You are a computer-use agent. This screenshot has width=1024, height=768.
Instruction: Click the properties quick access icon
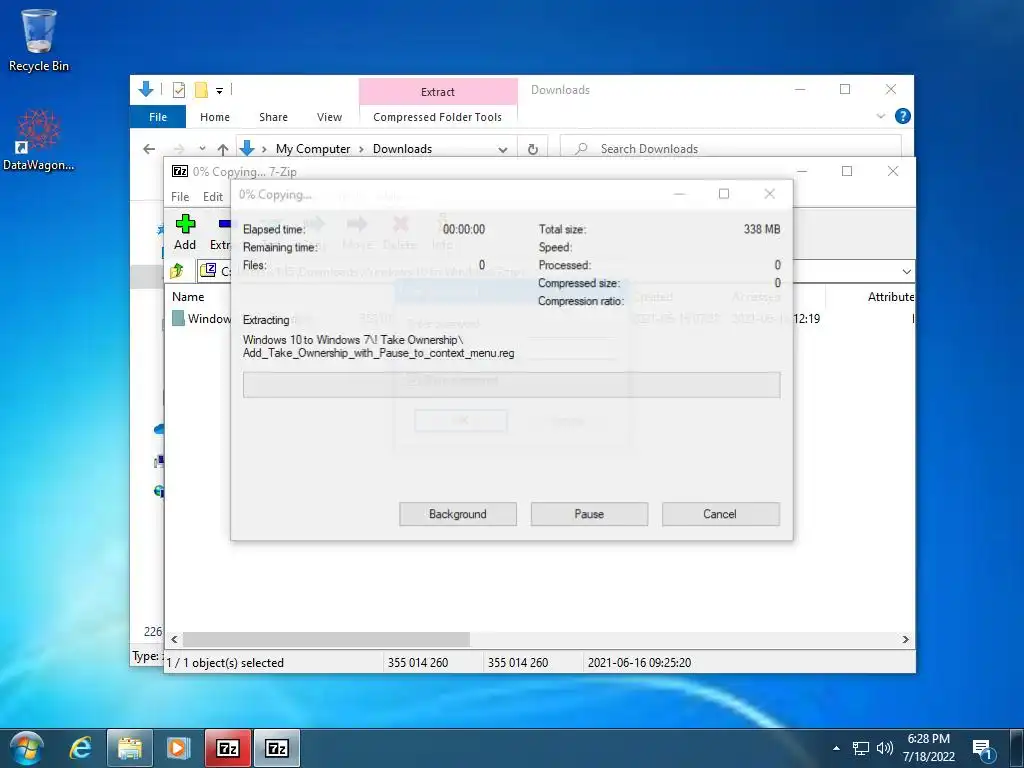(179, 90)
